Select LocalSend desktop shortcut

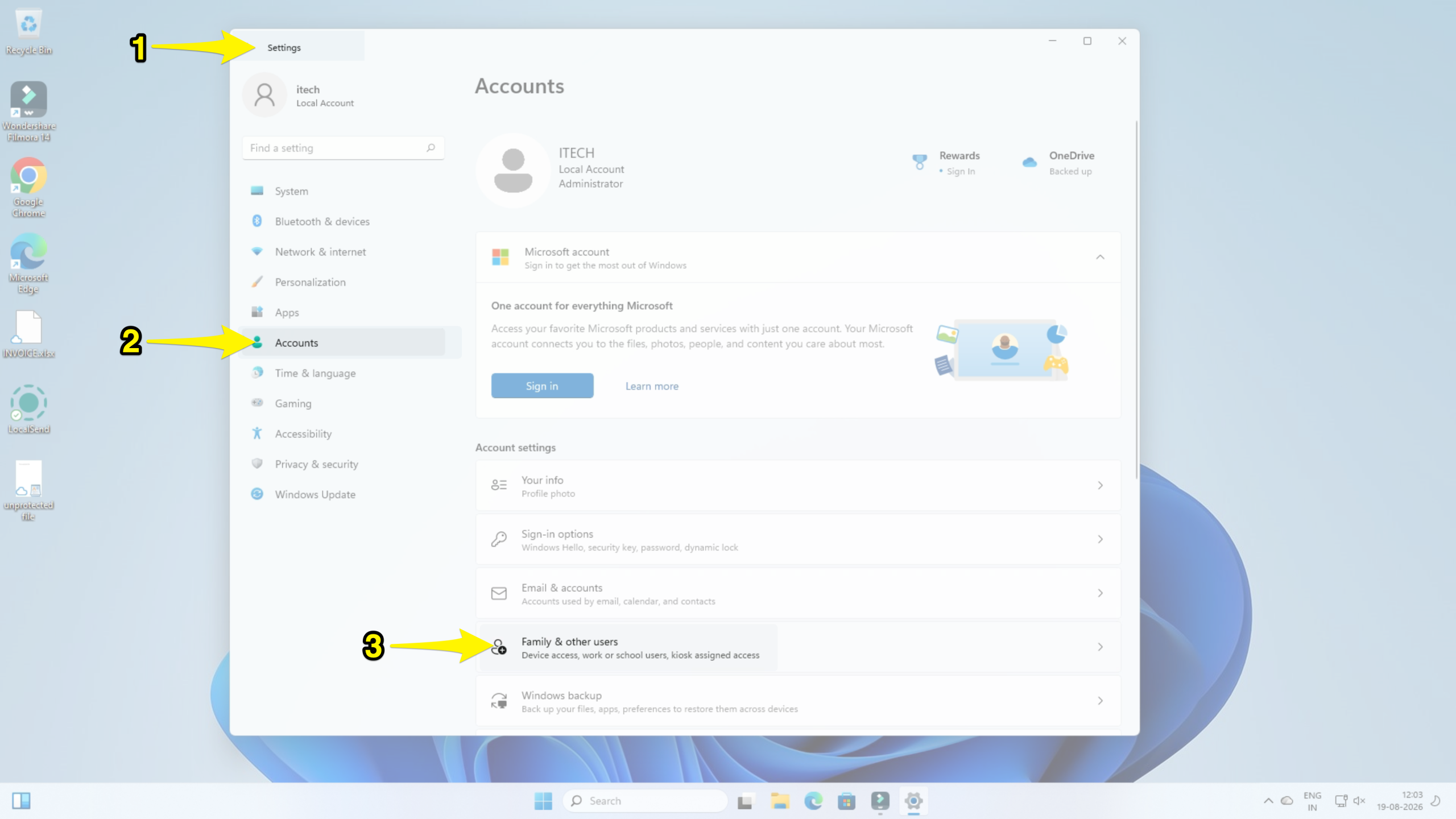click(28, 409)
